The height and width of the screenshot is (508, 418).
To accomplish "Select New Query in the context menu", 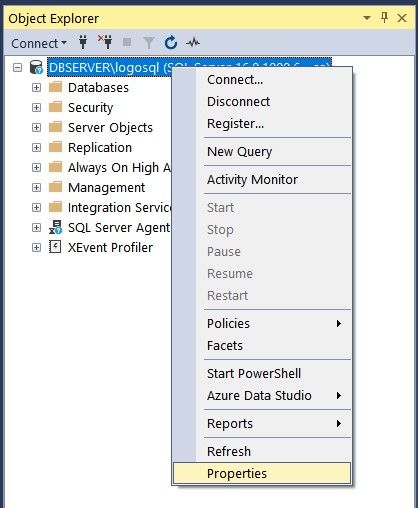I will pos(262,152).
